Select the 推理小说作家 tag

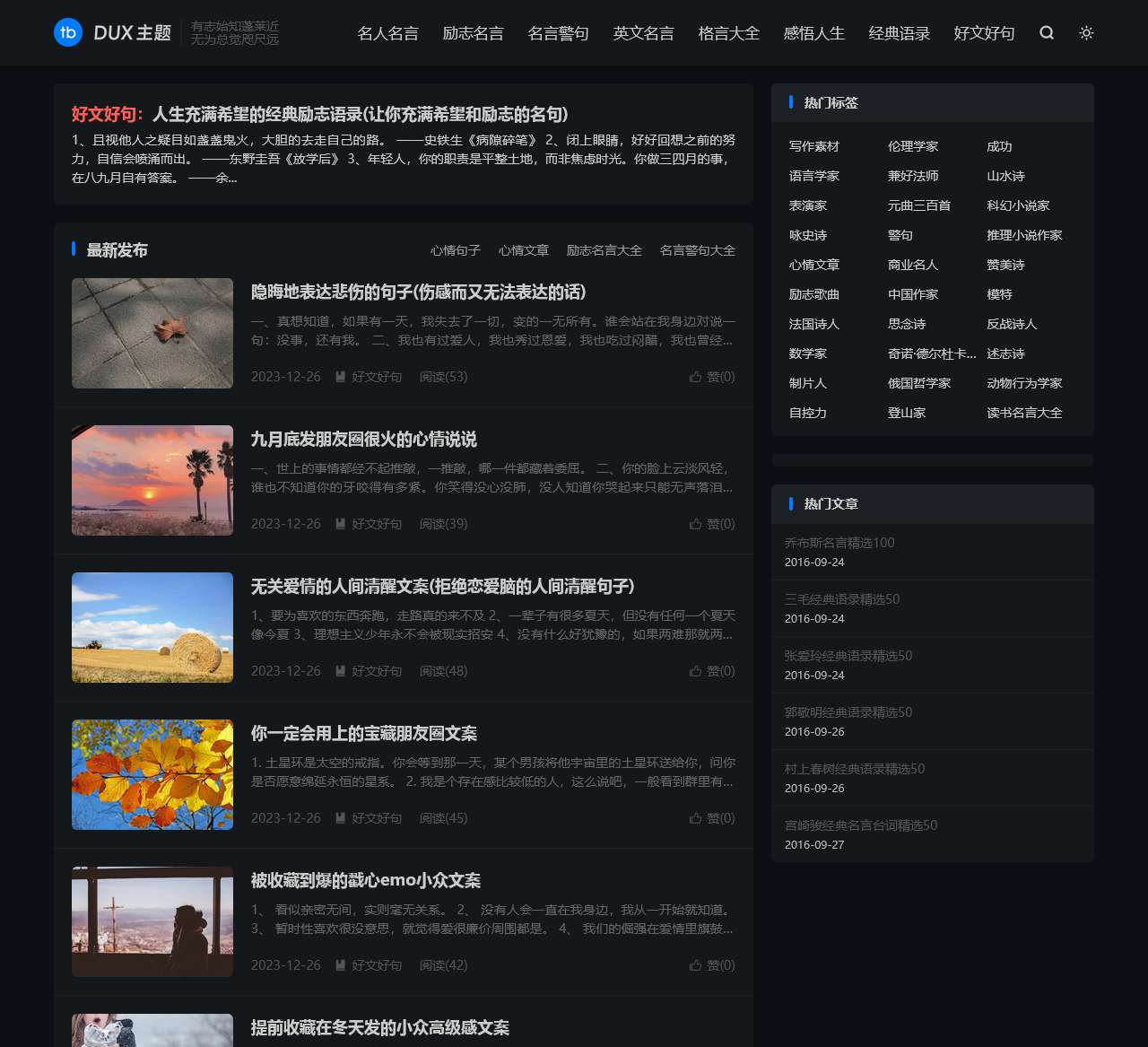1024,235
